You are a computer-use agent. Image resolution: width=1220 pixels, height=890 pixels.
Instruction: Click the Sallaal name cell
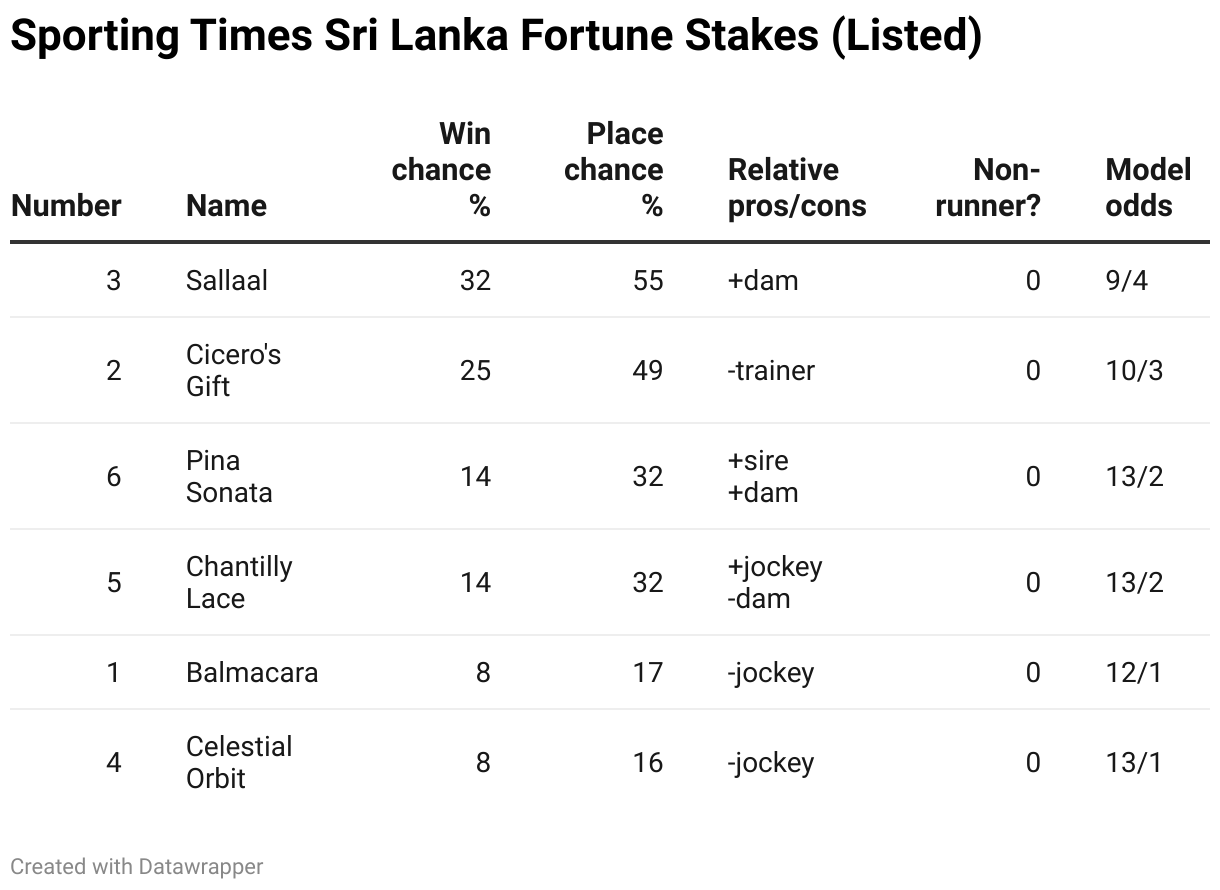227,280
